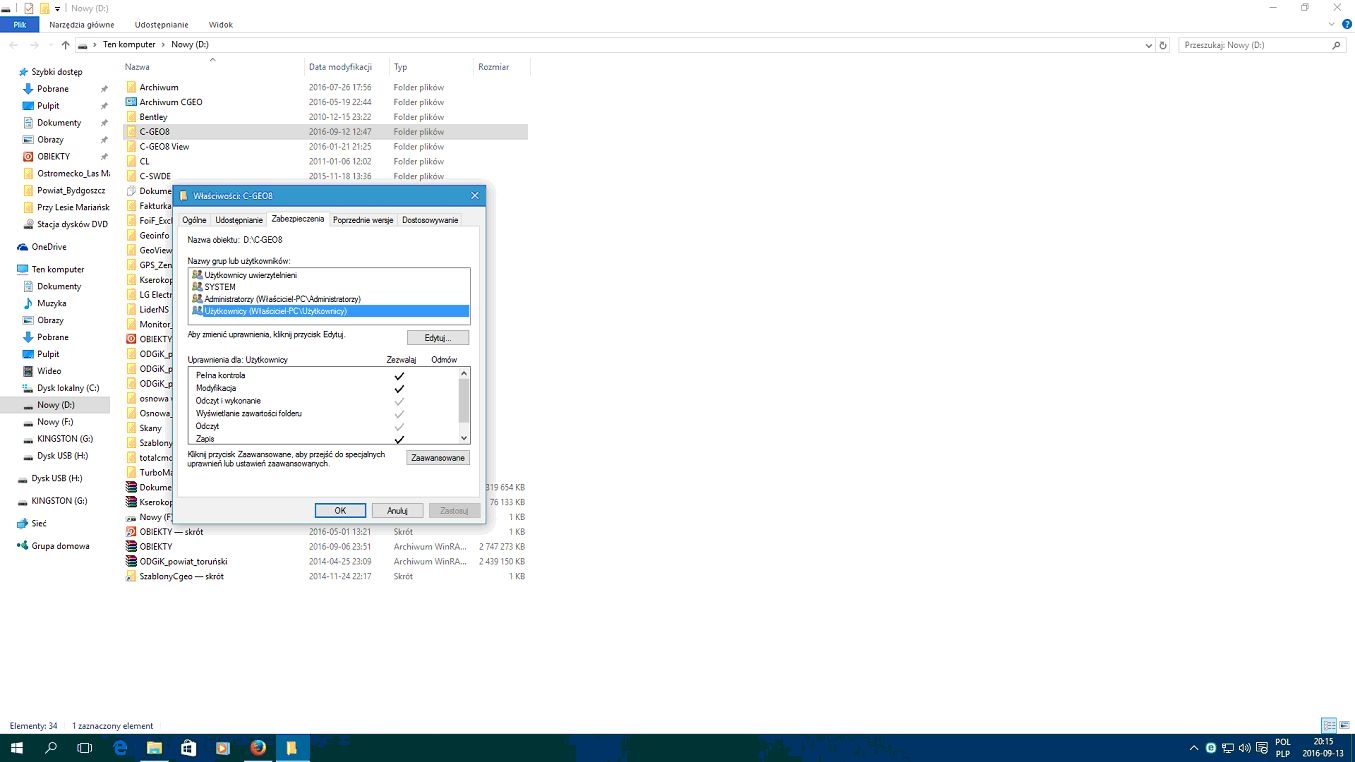The width and height of the screenshot is (1355, 762).
Task: Select the ODGiK_powiat_toruński archive icon
Action: click(x=131, y=561)
